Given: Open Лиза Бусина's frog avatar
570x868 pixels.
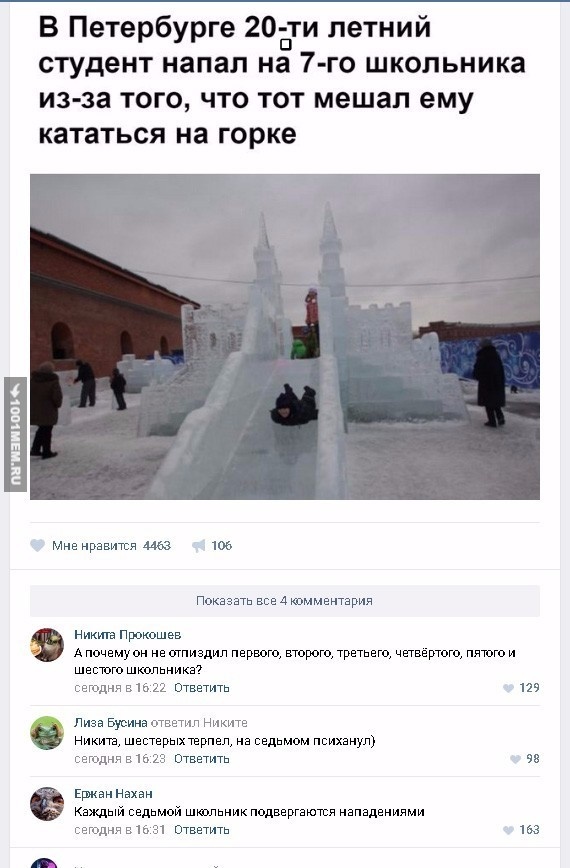Looking at the screenshot, I should (x=47, y=733).
